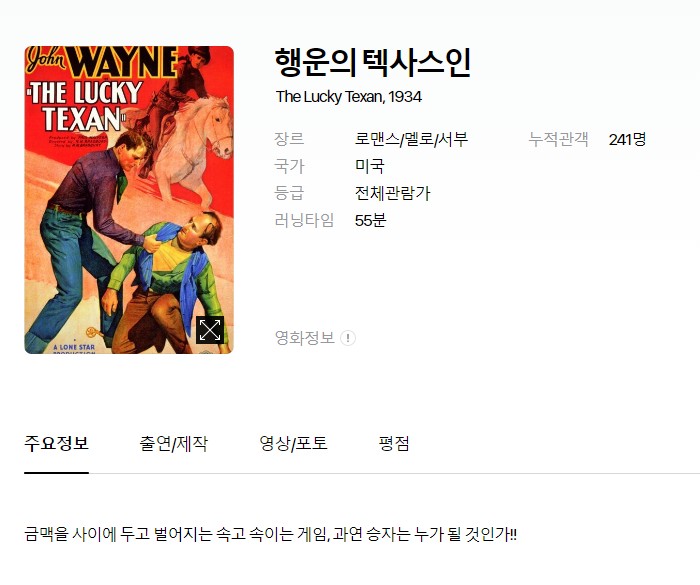The height and width of the screenshot is (585, 700).
Task: Switch to the 출연/제작 tab
Action: [173, 443]
